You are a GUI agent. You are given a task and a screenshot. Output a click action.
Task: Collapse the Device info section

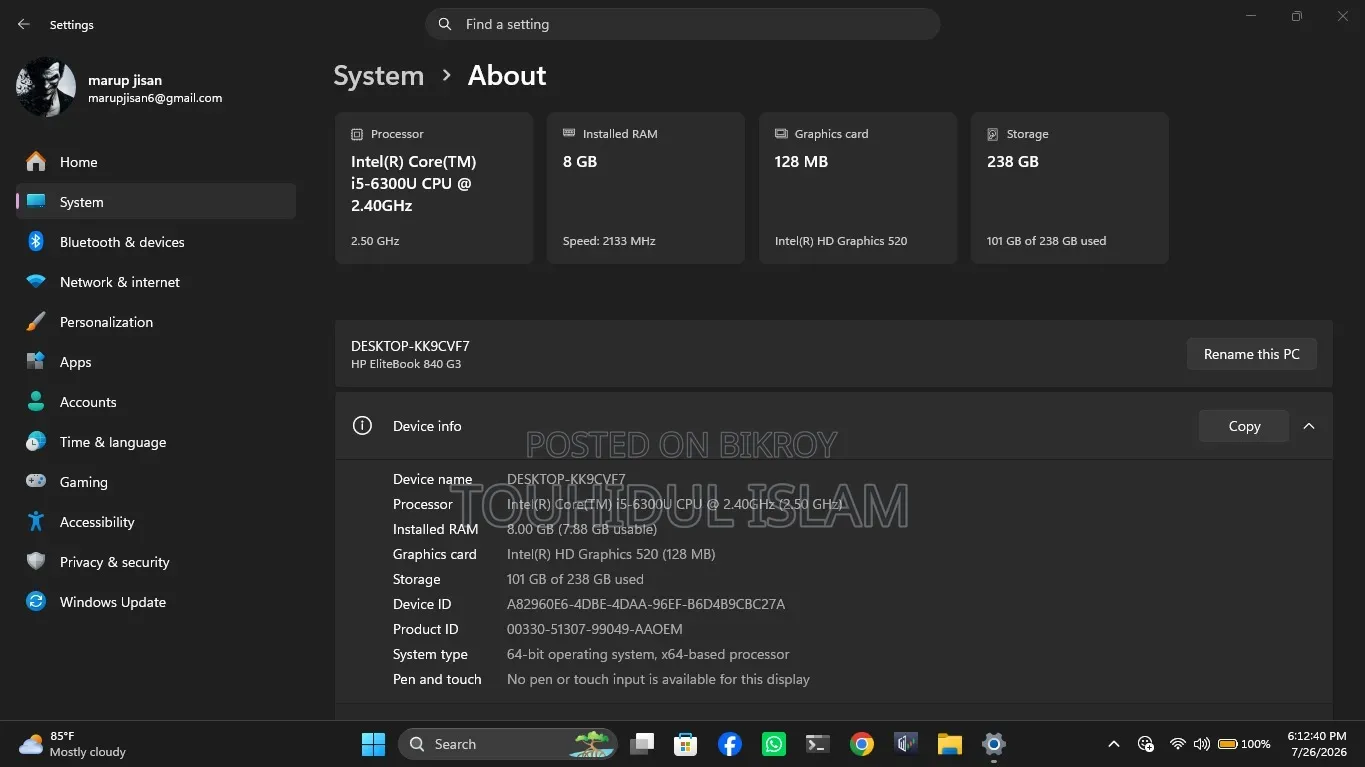point(1309,426)
